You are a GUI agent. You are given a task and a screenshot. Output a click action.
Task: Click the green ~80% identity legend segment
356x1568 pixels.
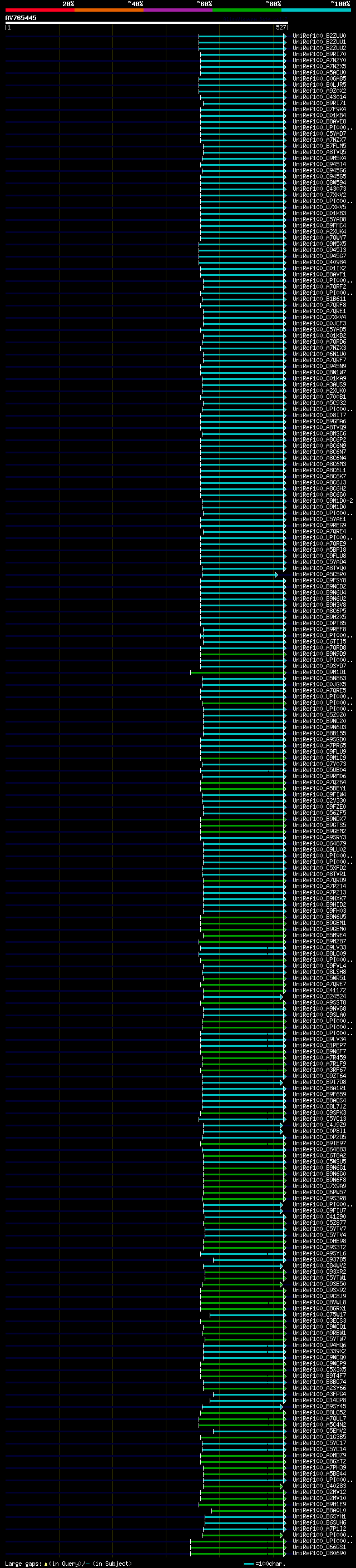247,10
